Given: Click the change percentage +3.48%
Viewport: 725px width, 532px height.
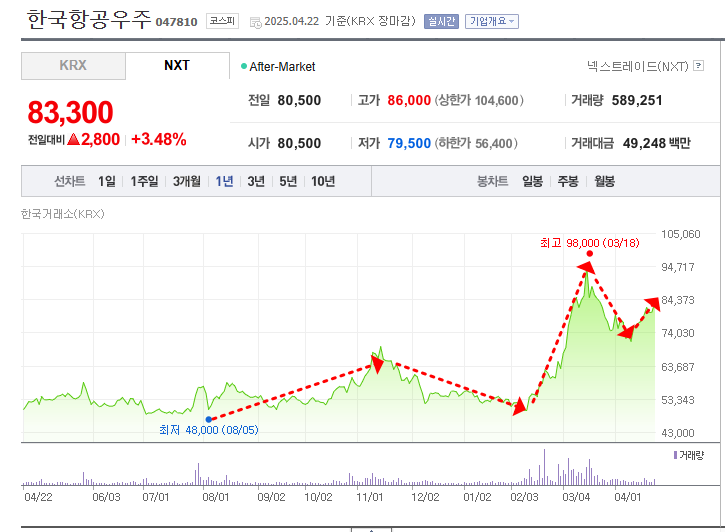Looking at the screenshot, I should (159, 139).
